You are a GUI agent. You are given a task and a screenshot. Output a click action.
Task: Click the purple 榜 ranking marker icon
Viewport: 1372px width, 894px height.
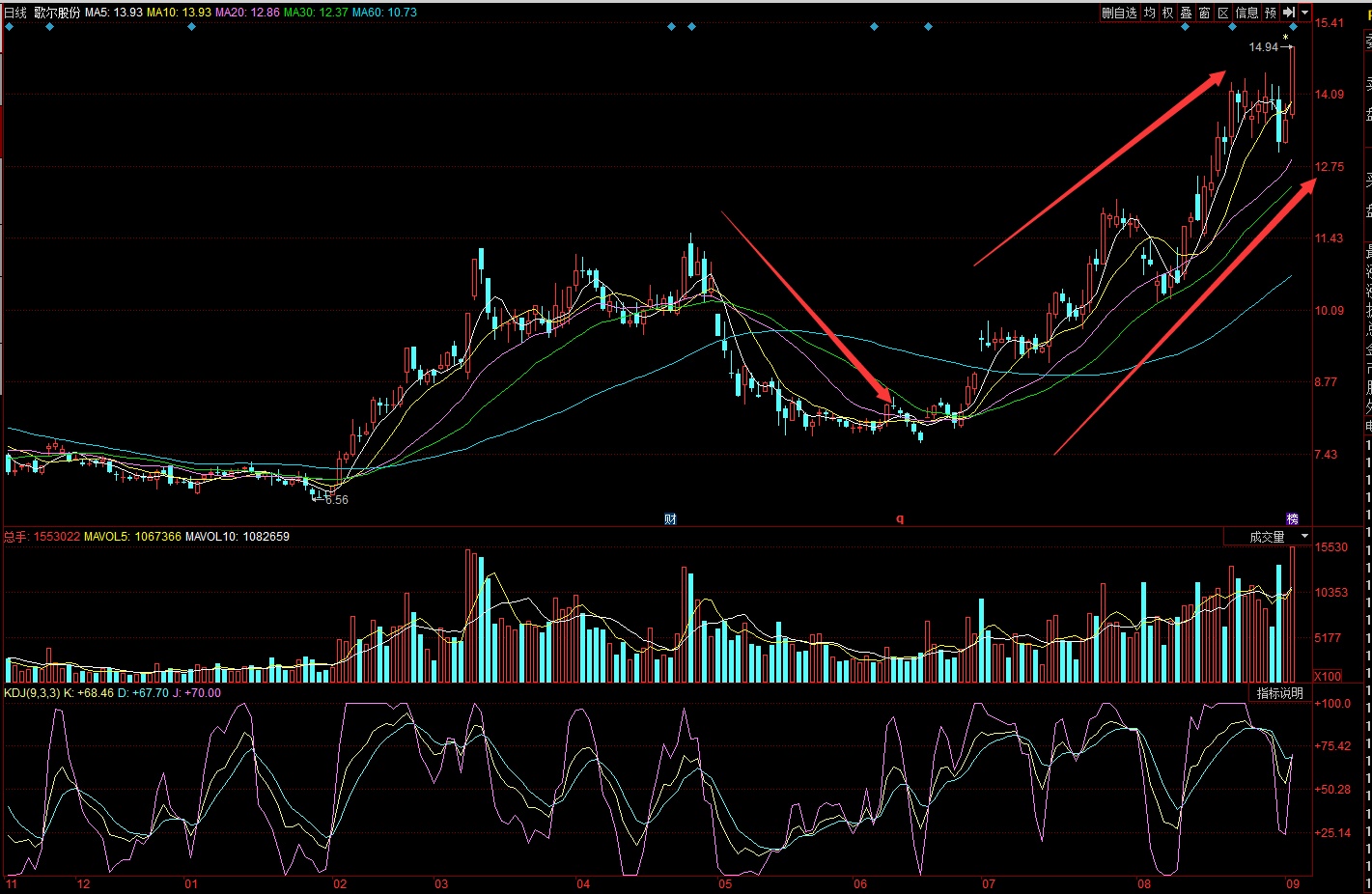tap(1293, 519)
